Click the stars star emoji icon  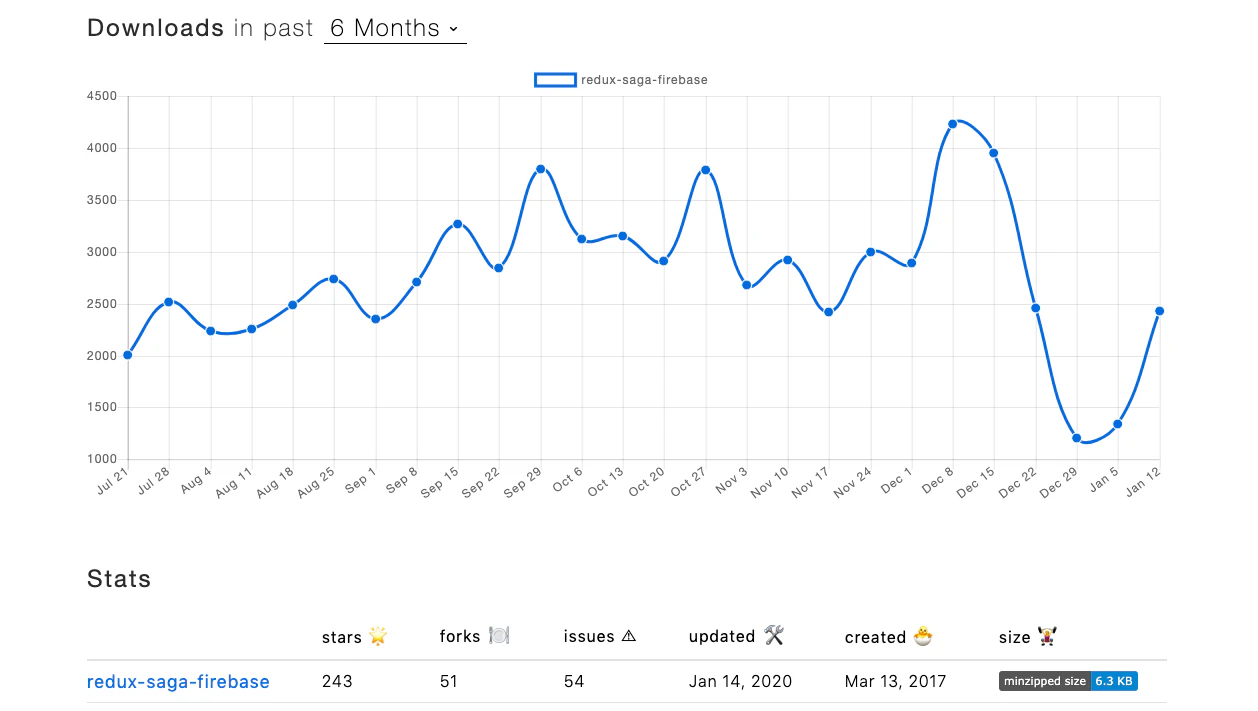pos(378,636)
